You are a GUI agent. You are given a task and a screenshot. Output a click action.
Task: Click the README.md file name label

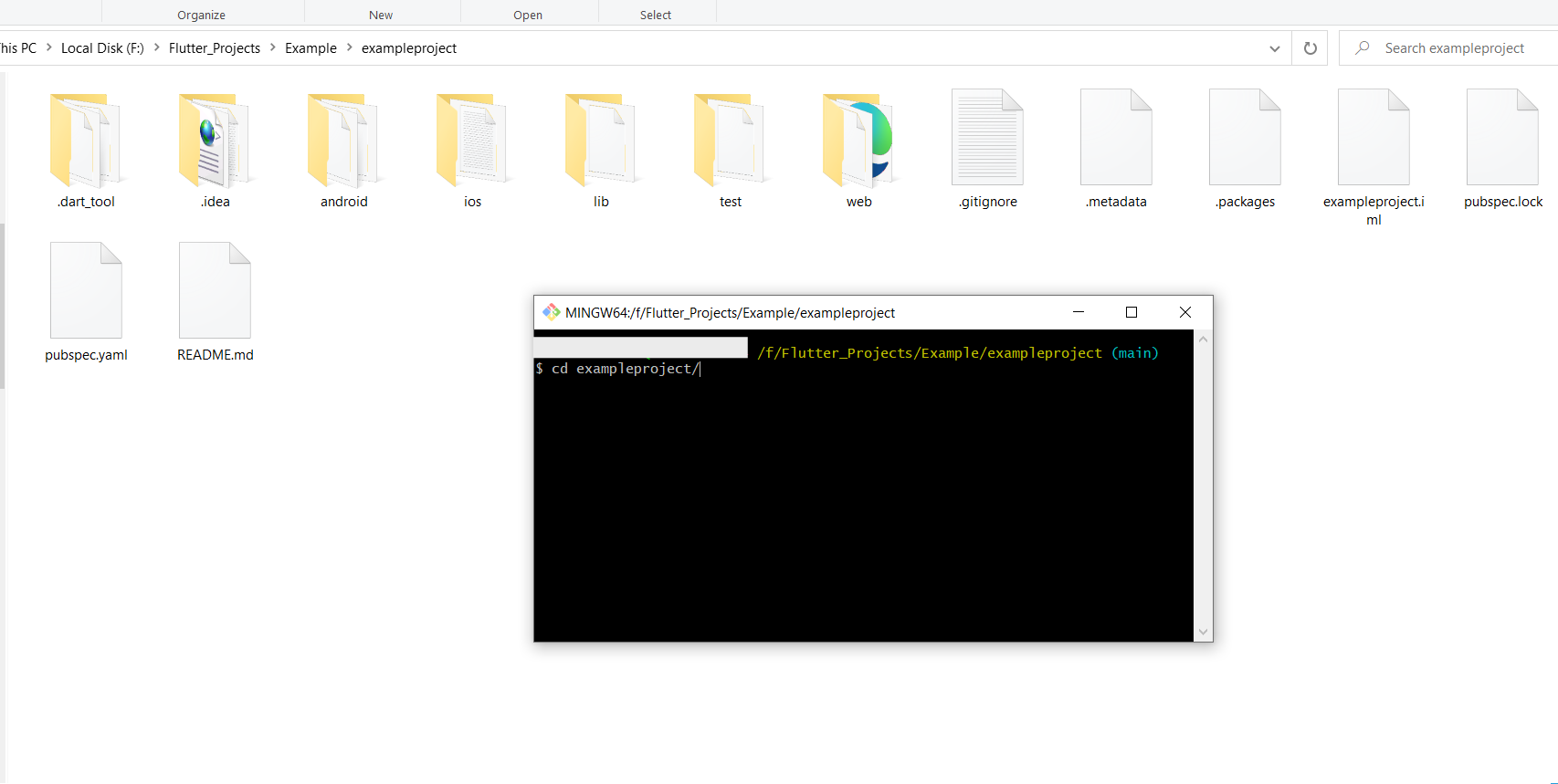[x=215, y=355]
